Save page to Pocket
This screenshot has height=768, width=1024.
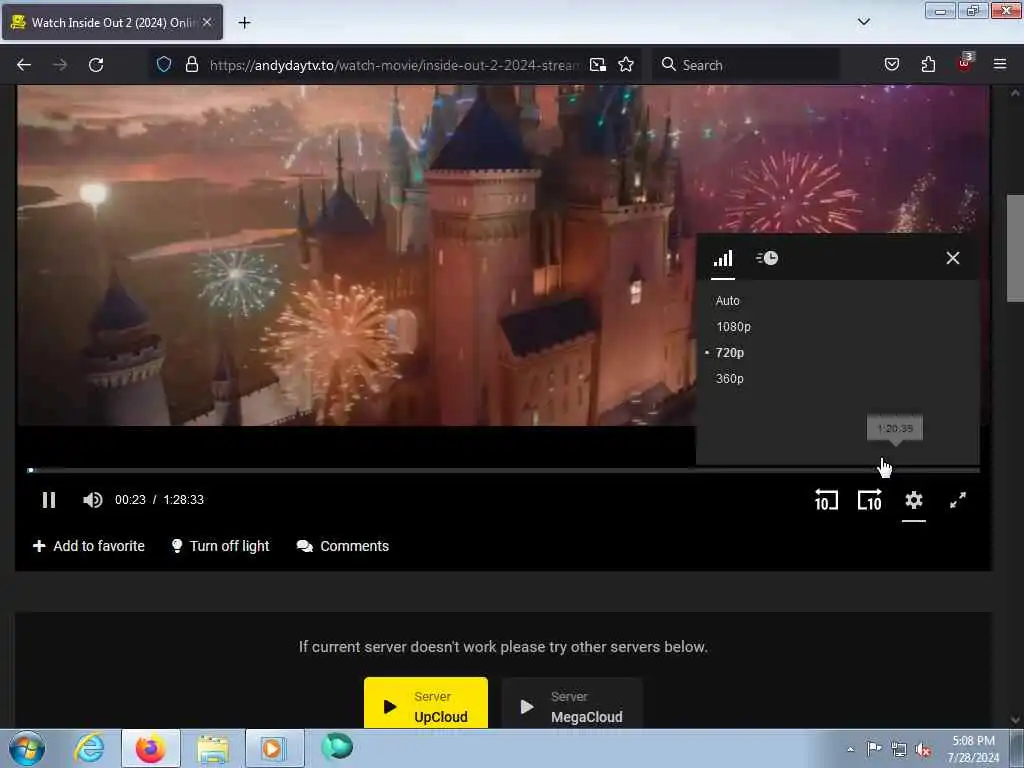coord(891,65)
